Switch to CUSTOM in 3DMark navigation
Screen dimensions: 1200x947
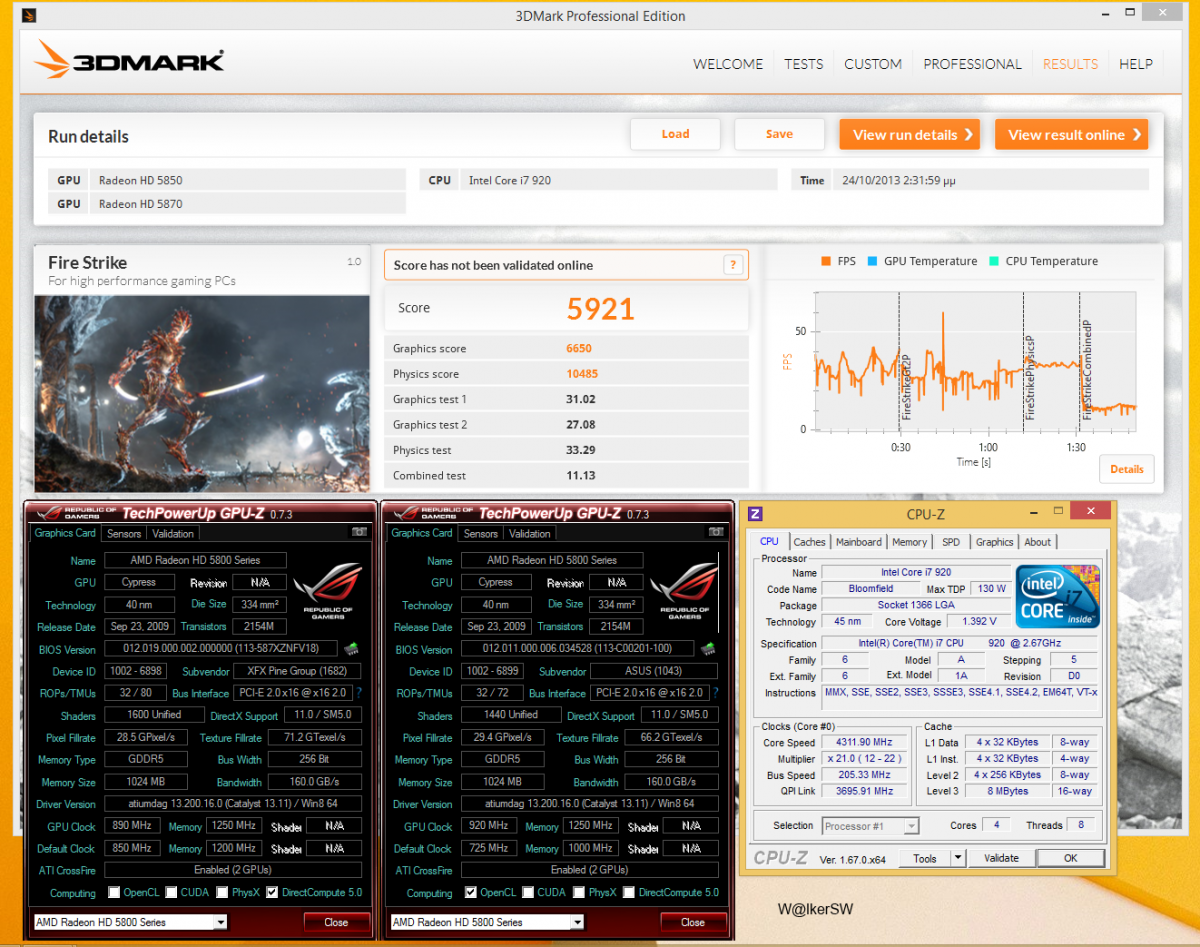tap(873, 64)
